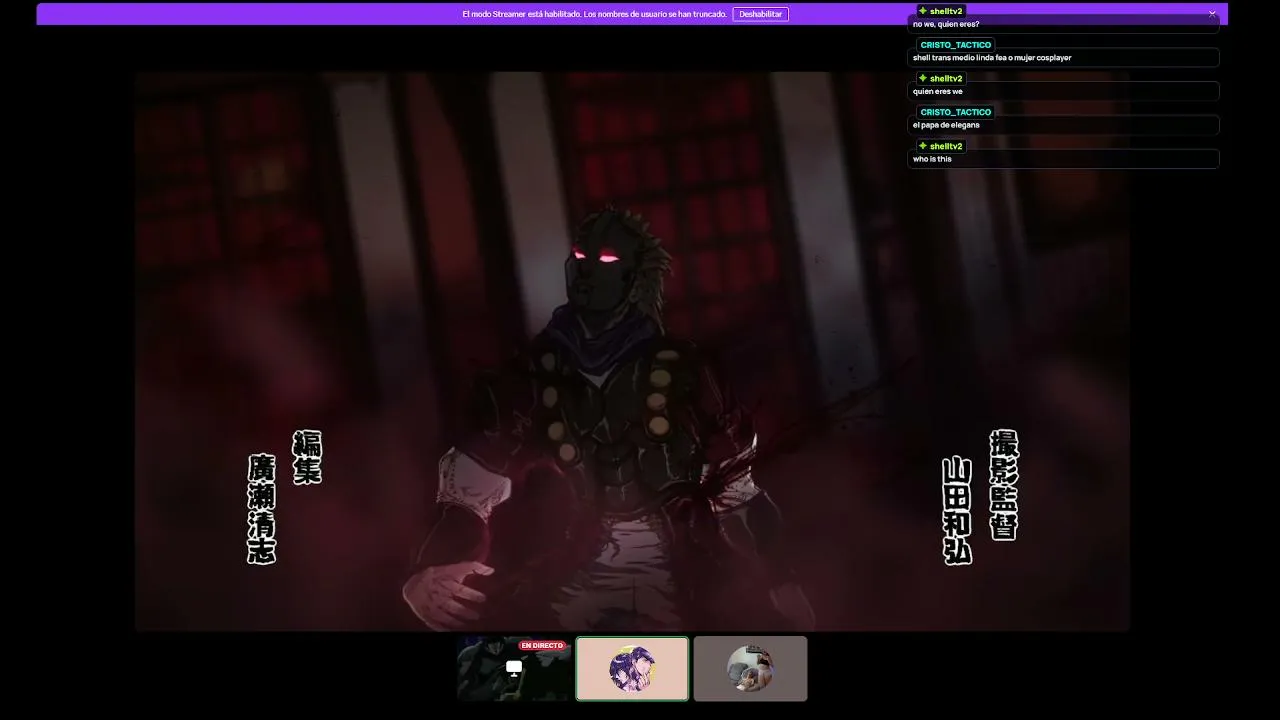Click username shelltv2 above 'no we, quien eres?'

(946, 11)
